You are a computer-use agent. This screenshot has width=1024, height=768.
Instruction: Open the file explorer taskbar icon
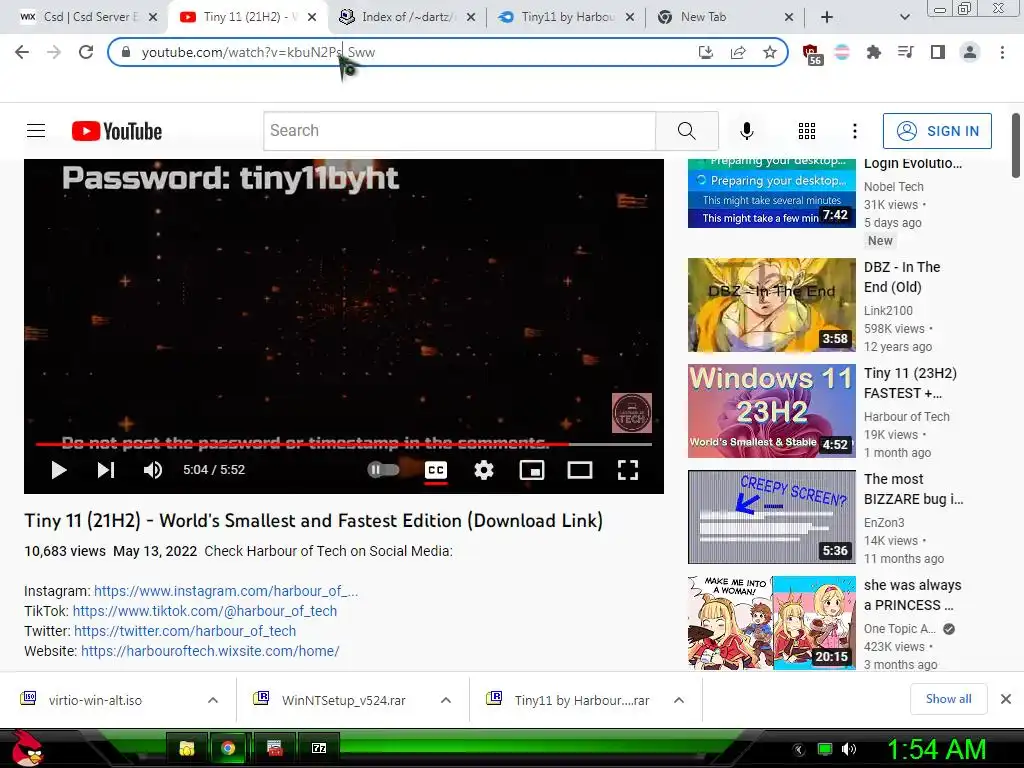tap(187, 748)
